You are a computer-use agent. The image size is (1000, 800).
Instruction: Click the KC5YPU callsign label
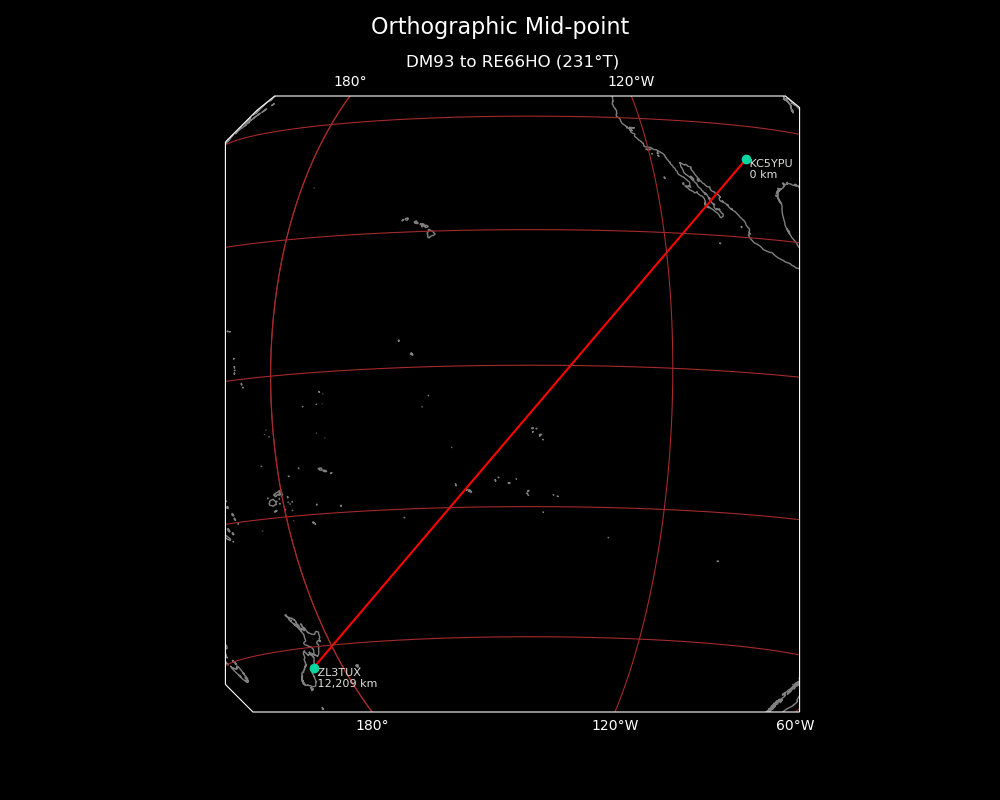pos(771,163)
